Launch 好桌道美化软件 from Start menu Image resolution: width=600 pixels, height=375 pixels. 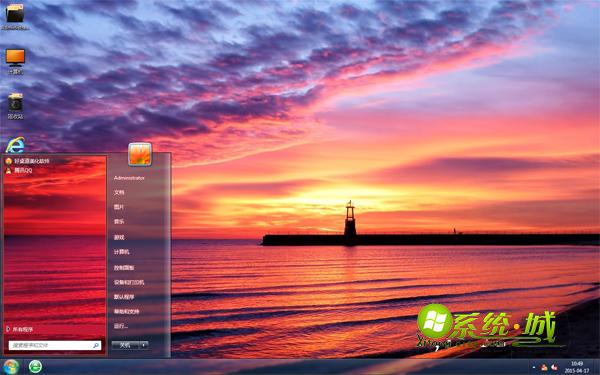28,161
